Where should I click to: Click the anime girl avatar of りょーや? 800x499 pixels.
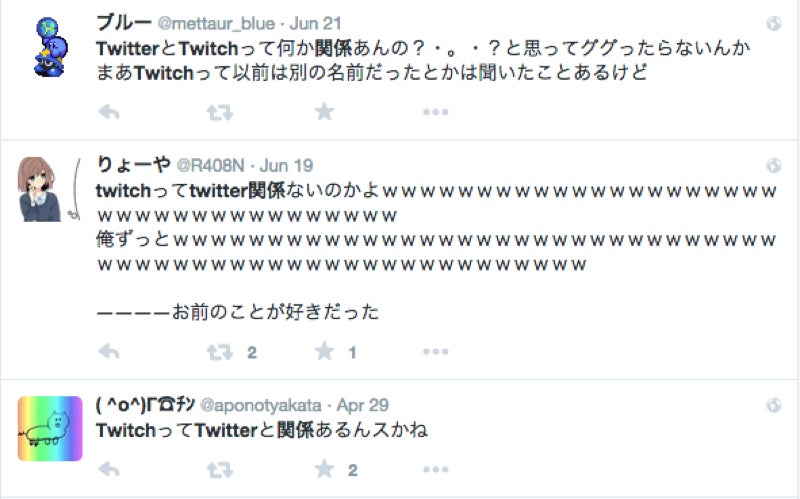pos(39,189)
